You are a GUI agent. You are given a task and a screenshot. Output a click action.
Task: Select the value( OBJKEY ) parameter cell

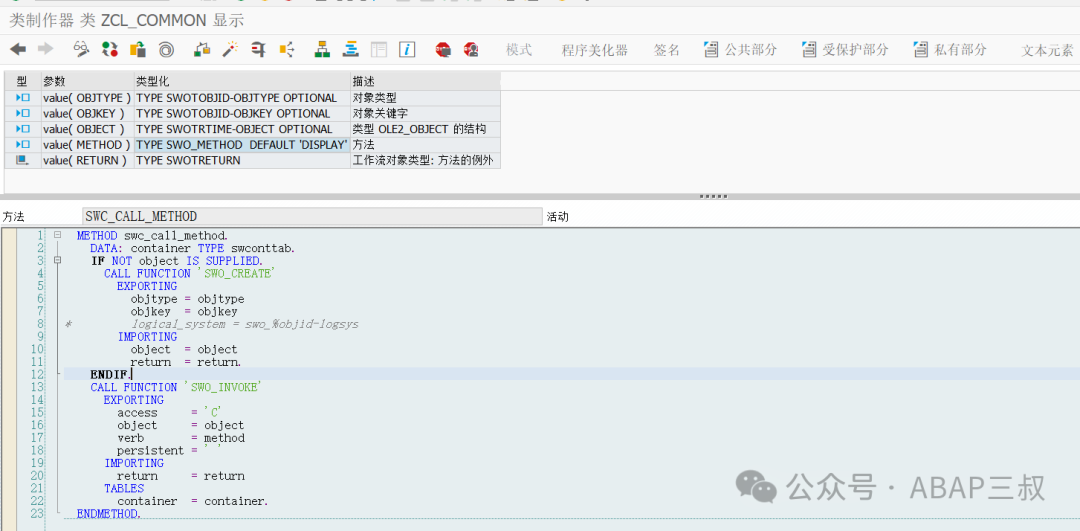(87, 114)
